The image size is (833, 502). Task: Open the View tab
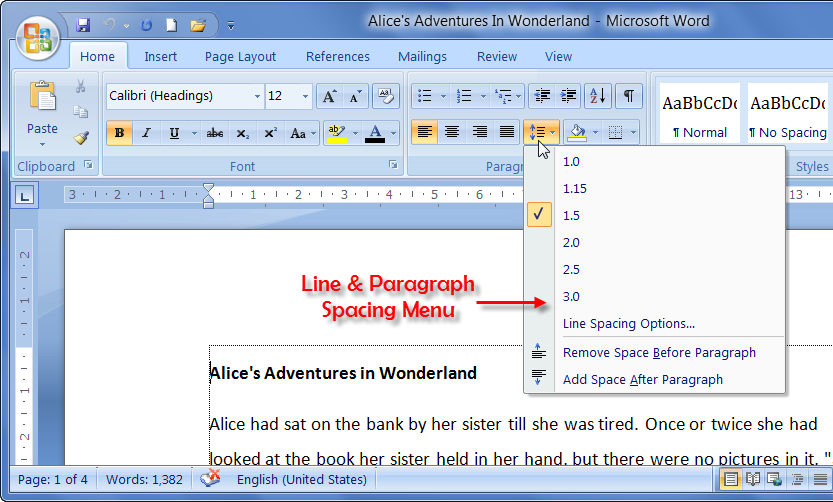[558, 56]
